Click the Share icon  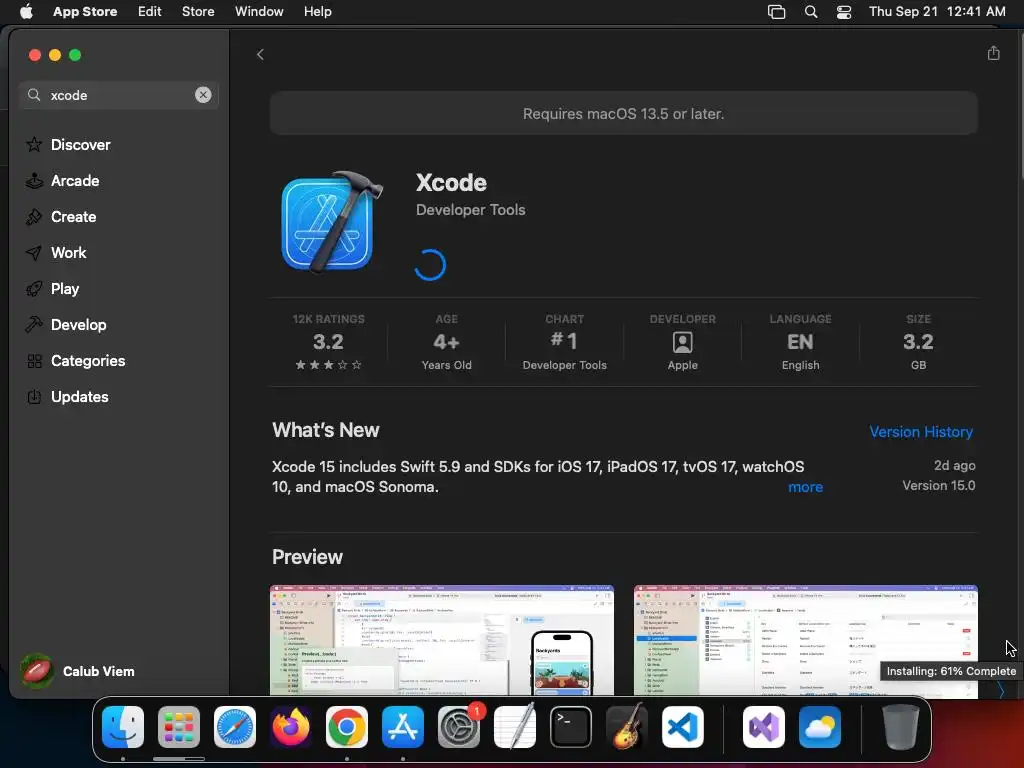point(993,53)
